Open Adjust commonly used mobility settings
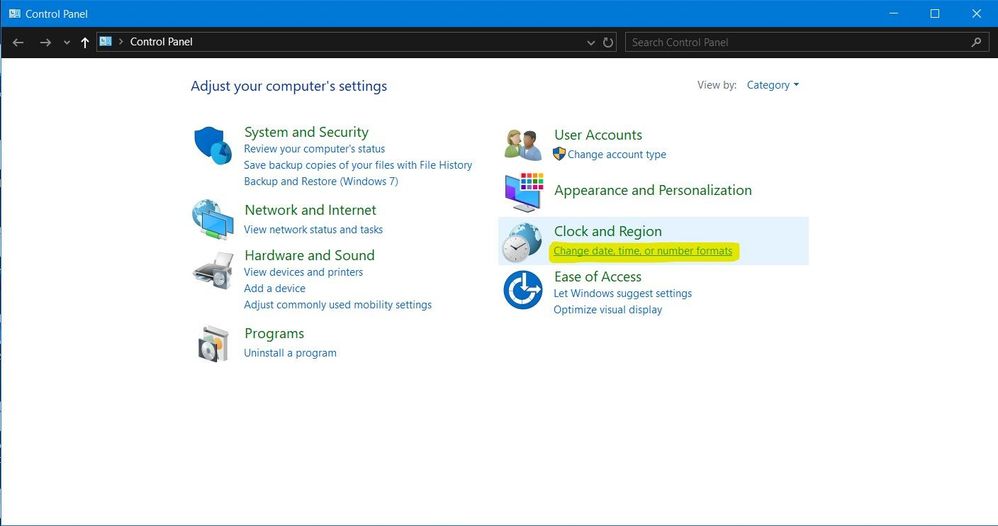 click(x=337, y=305)
